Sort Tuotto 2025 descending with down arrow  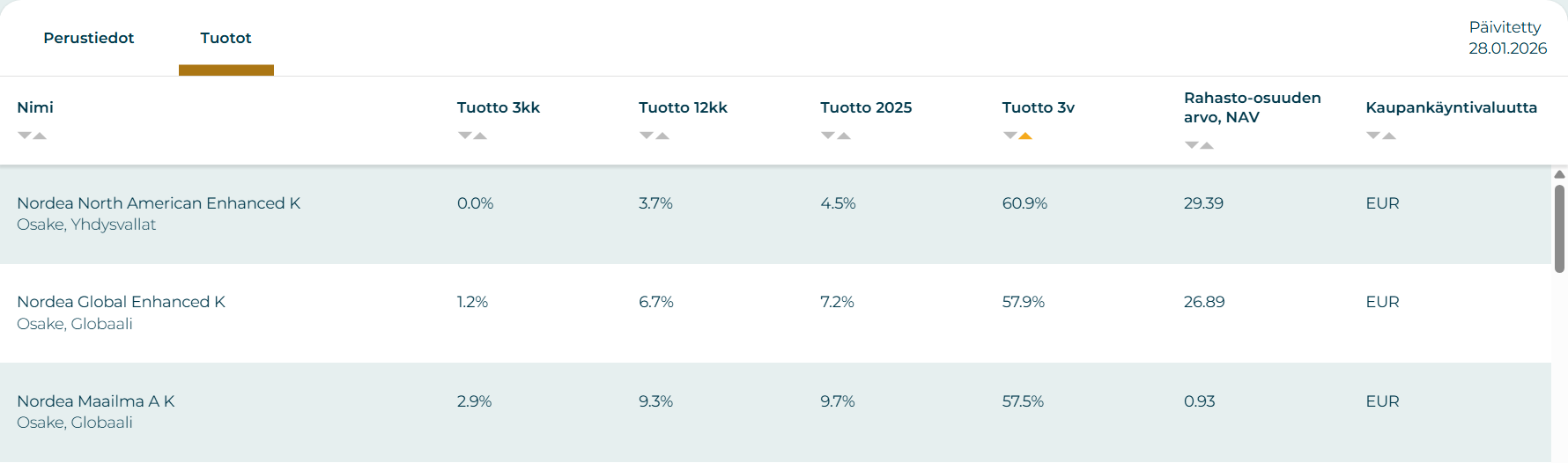click(x=828, y=136)
